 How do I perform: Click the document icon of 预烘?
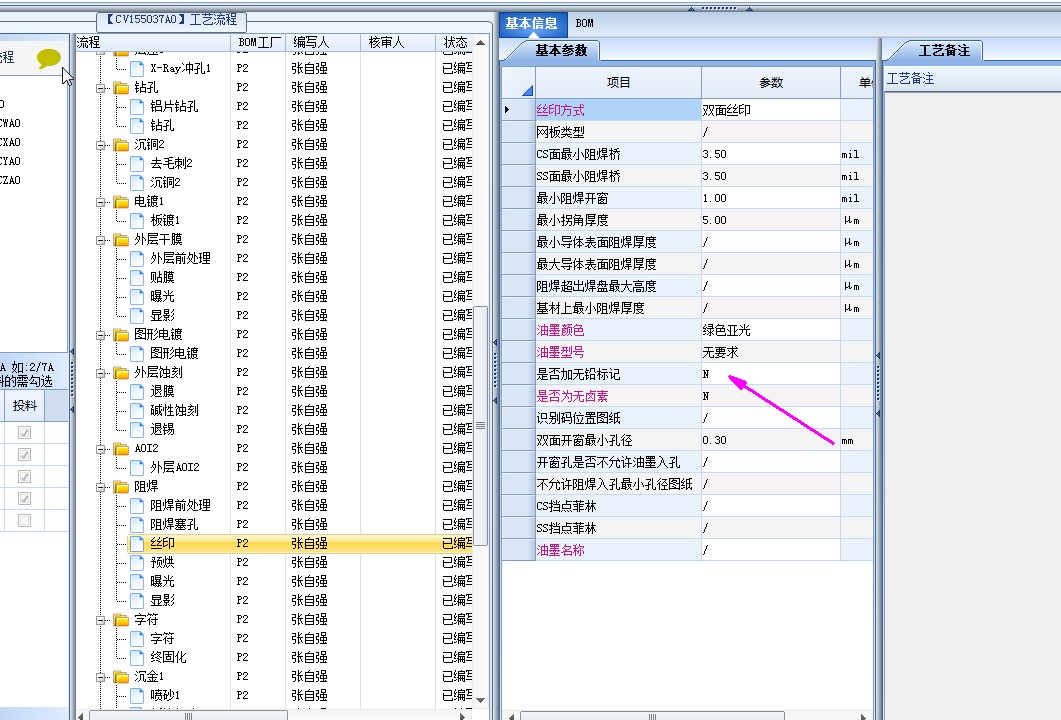(x=137, y=562)
